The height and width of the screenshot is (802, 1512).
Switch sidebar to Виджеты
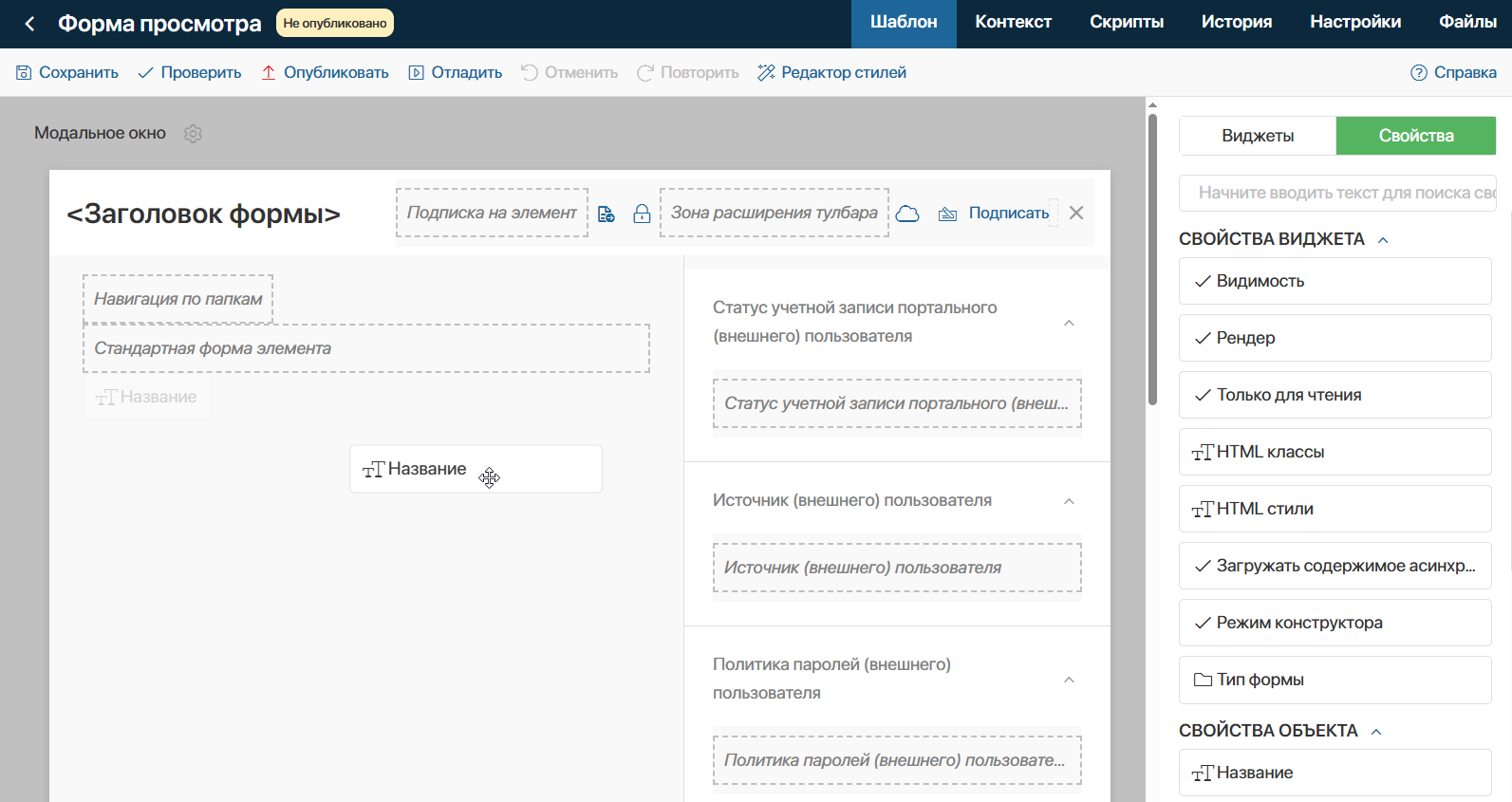(x=1258, y=136)
